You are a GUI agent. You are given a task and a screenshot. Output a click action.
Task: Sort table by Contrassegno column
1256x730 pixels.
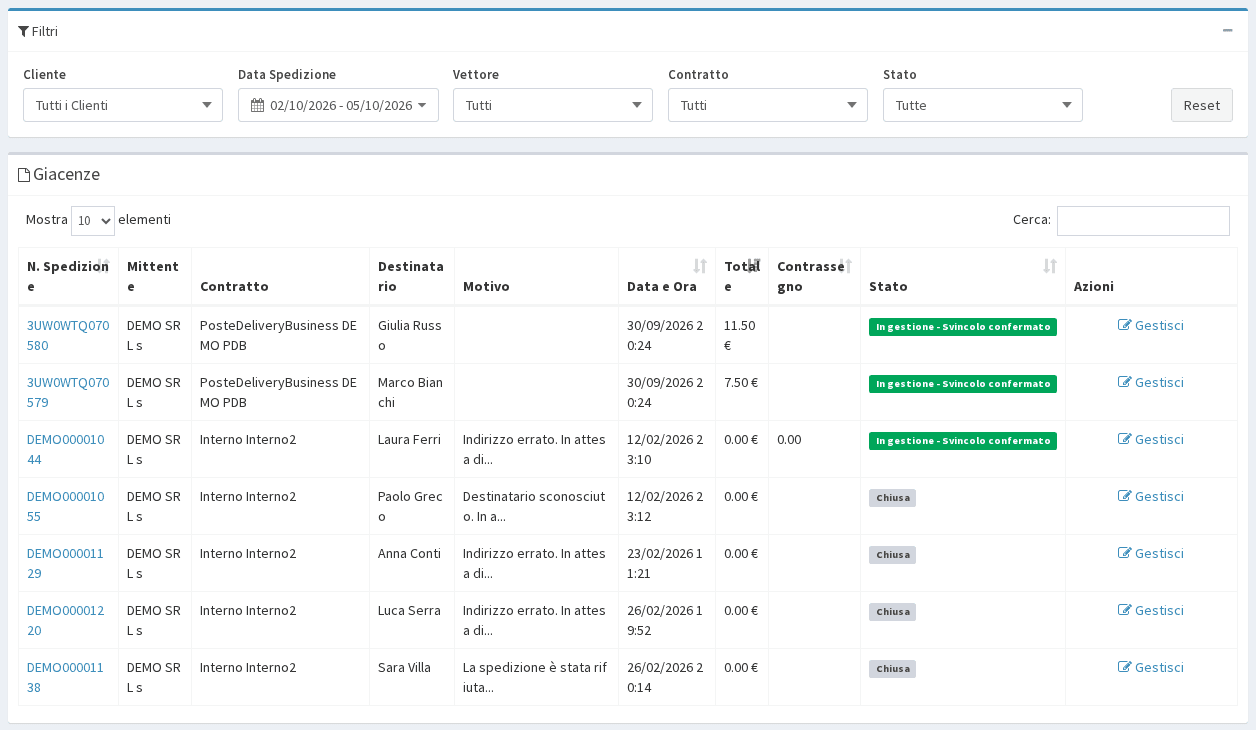tap(814, 276)
